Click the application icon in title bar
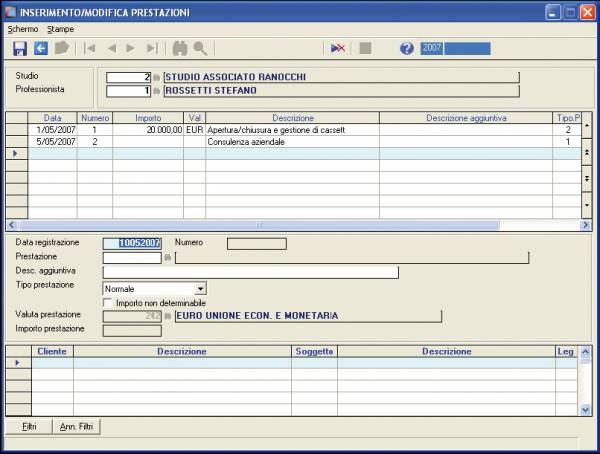This screenshot has width=600, height=454. click(x=10, y=12)
